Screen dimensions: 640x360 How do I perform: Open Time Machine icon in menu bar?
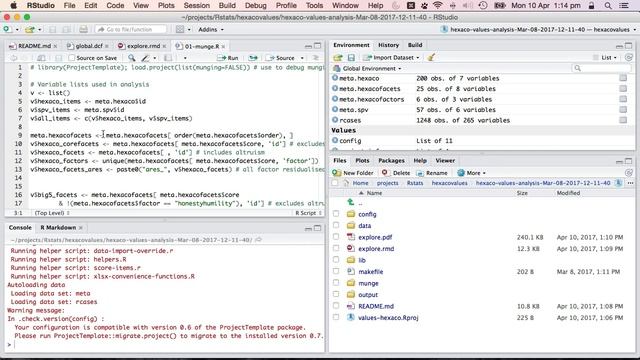tap(483, 6)
